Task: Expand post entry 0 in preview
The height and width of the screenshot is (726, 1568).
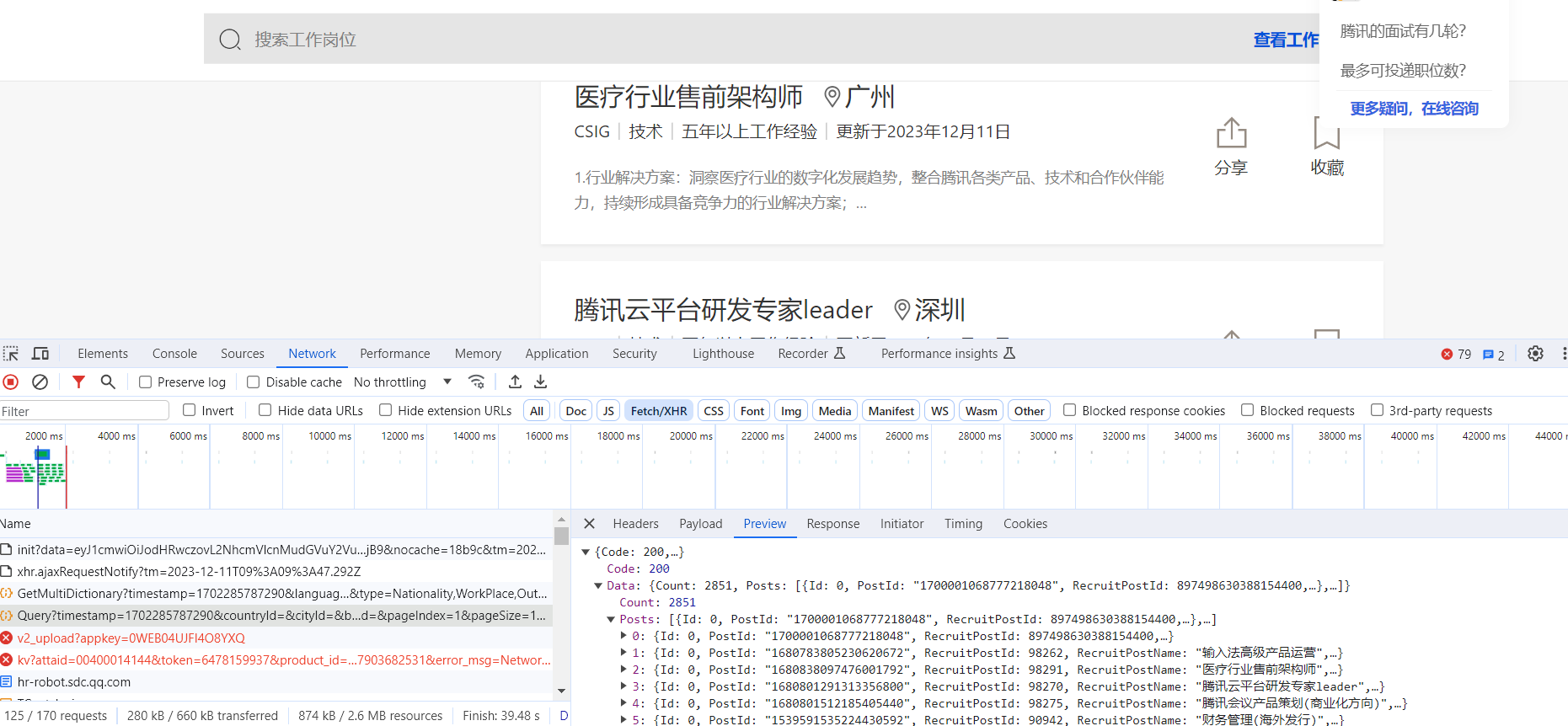Action: pyautogui.click(x=623, y=636)
